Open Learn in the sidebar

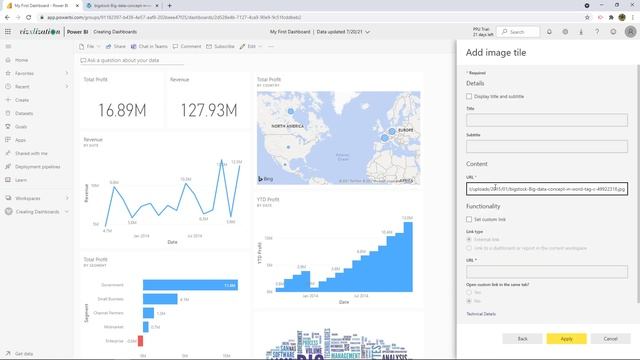point(21,180)
